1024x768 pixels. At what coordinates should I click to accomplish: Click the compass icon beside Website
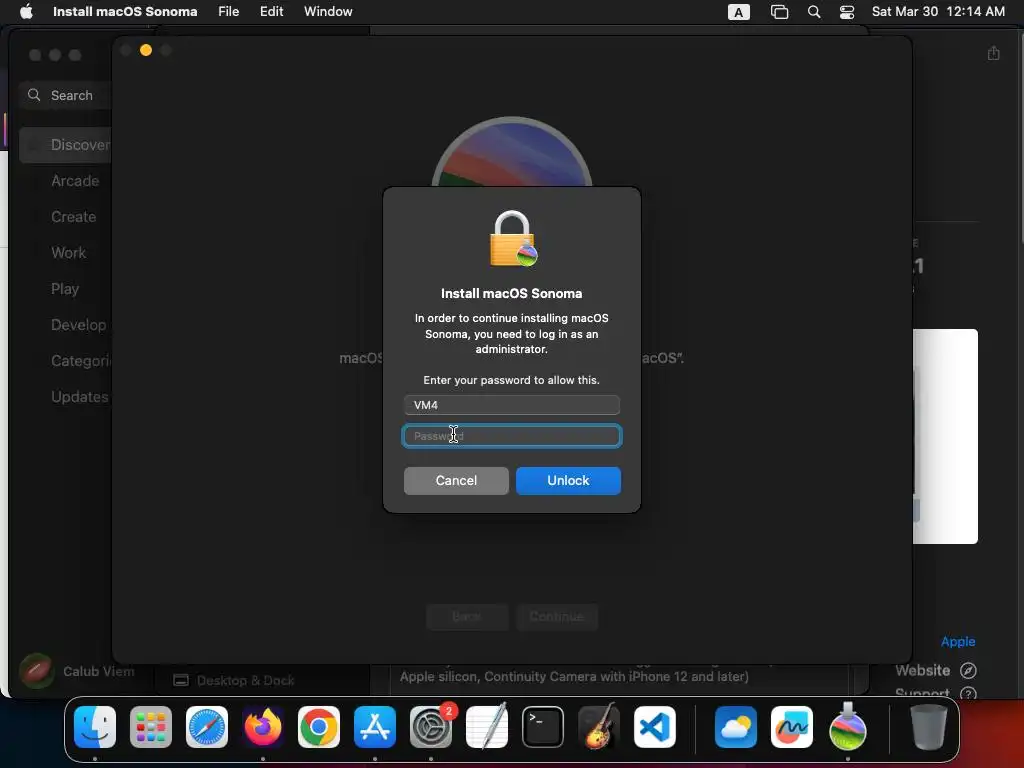tap(968, 670)
